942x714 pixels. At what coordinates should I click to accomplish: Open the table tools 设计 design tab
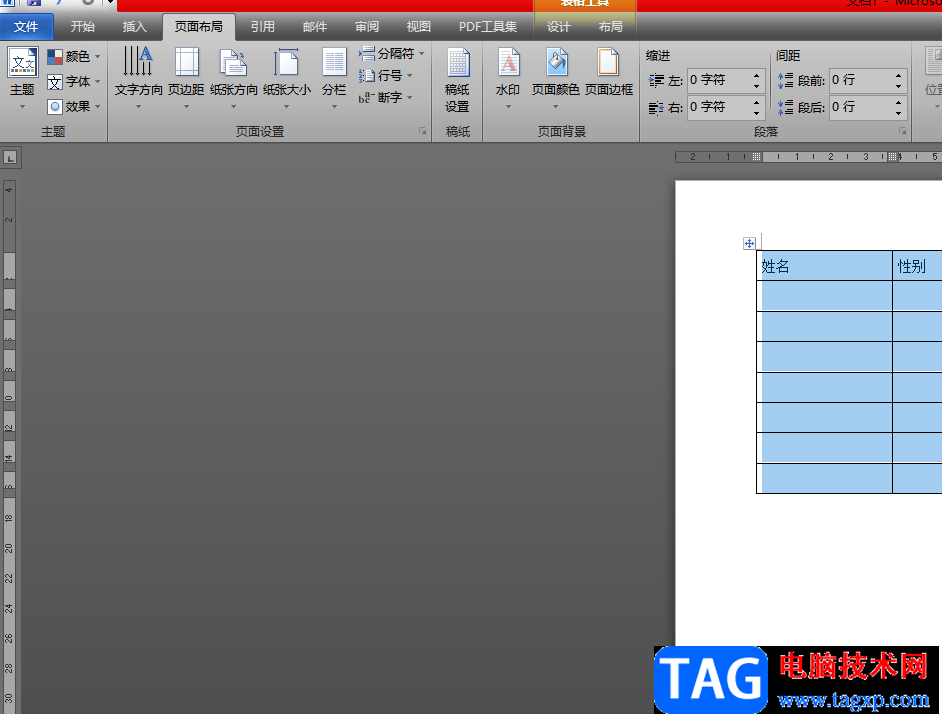pos(559,27)
